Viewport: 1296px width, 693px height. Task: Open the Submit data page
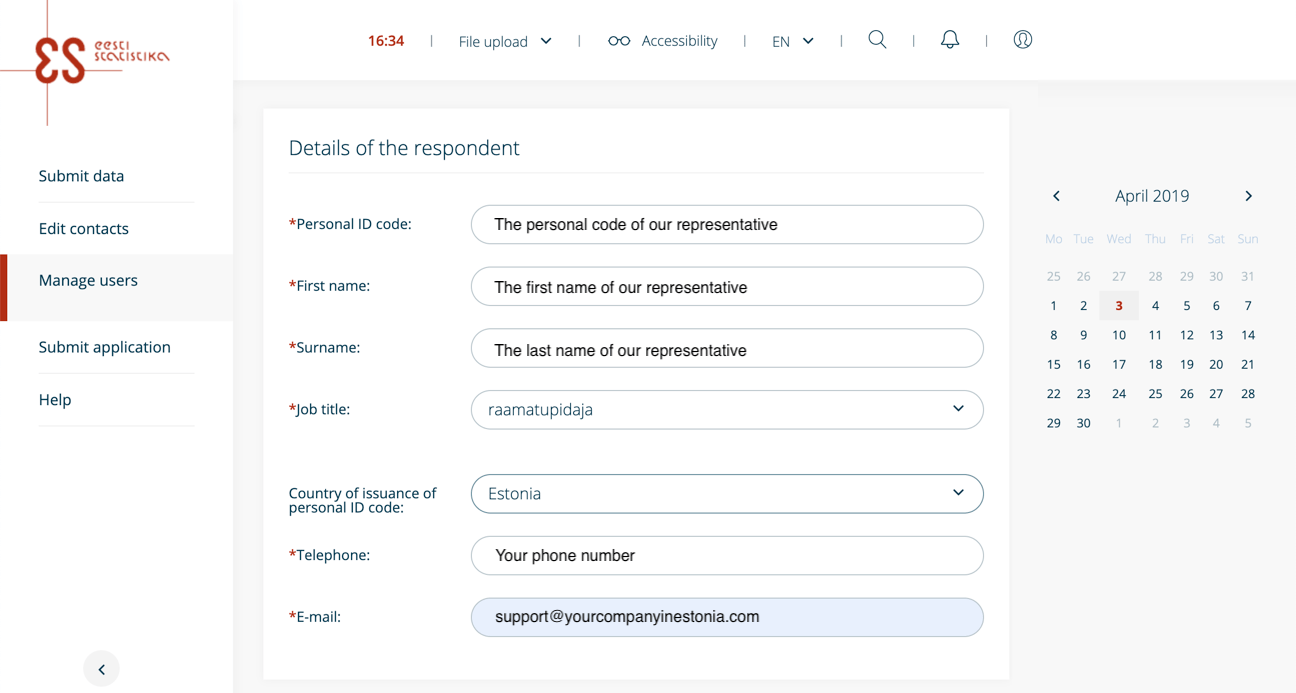81,175
